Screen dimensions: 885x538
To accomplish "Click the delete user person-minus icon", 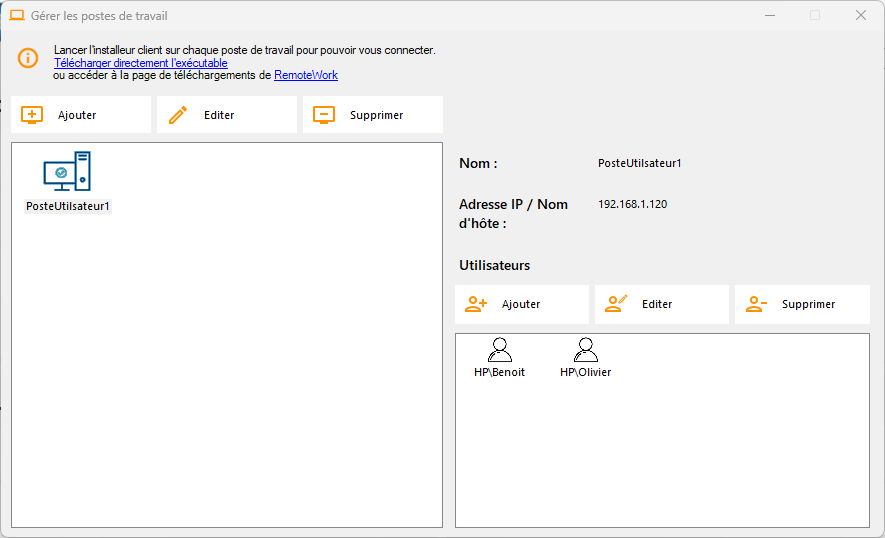I will click(756, 304).
